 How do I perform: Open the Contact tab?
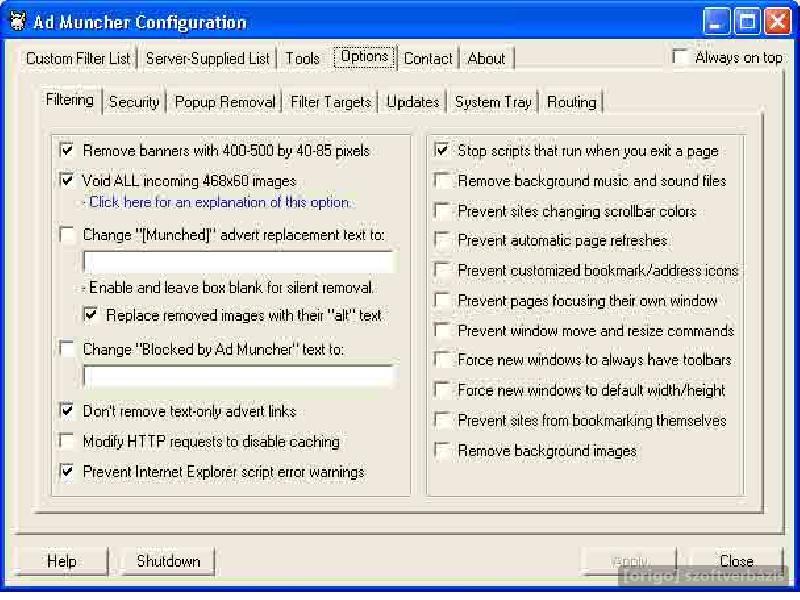[428, 58]
